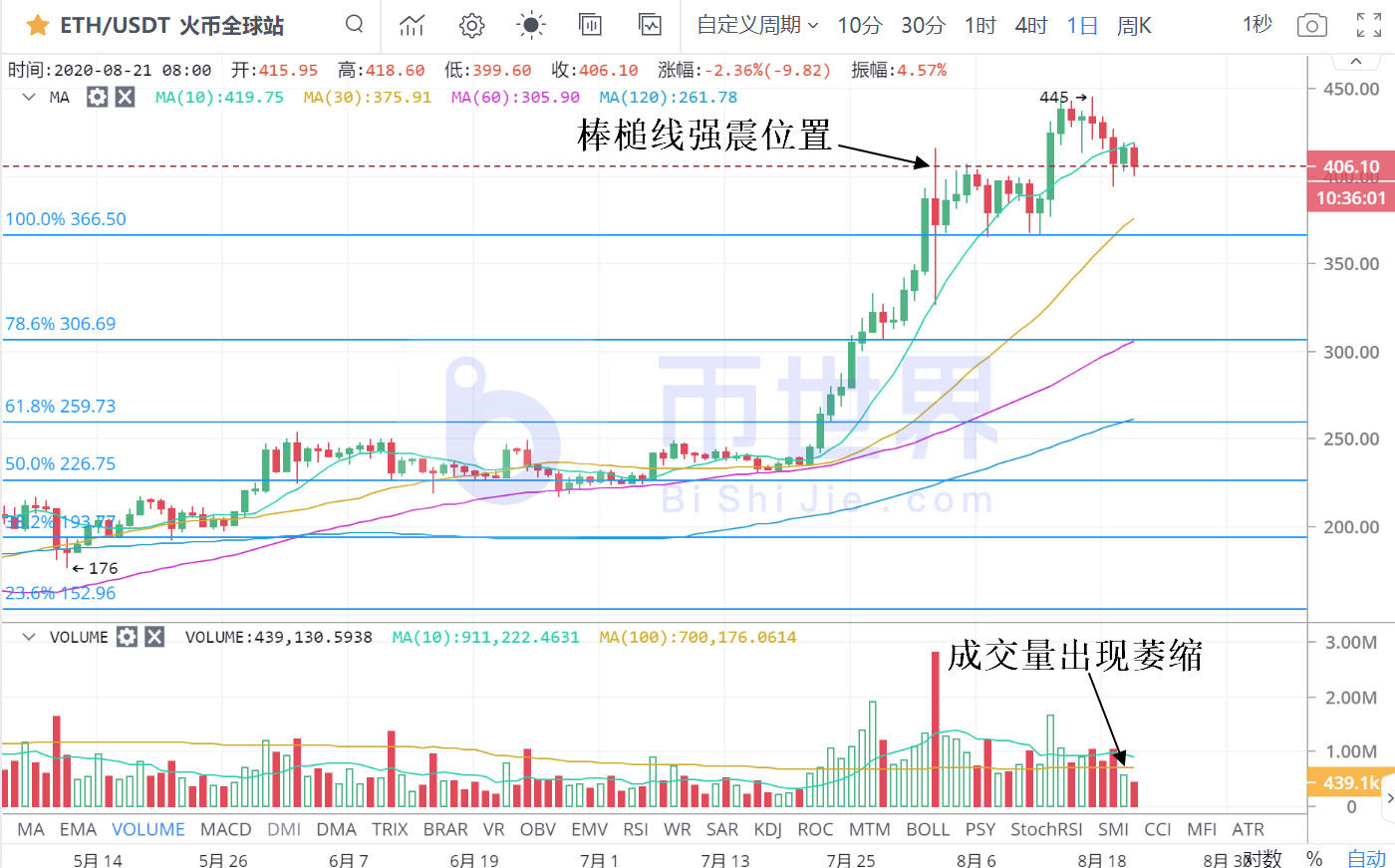Screen dimensions: 1395x868
Task: Collapse the VOLUME panel chevron
Action: (29, 636)
